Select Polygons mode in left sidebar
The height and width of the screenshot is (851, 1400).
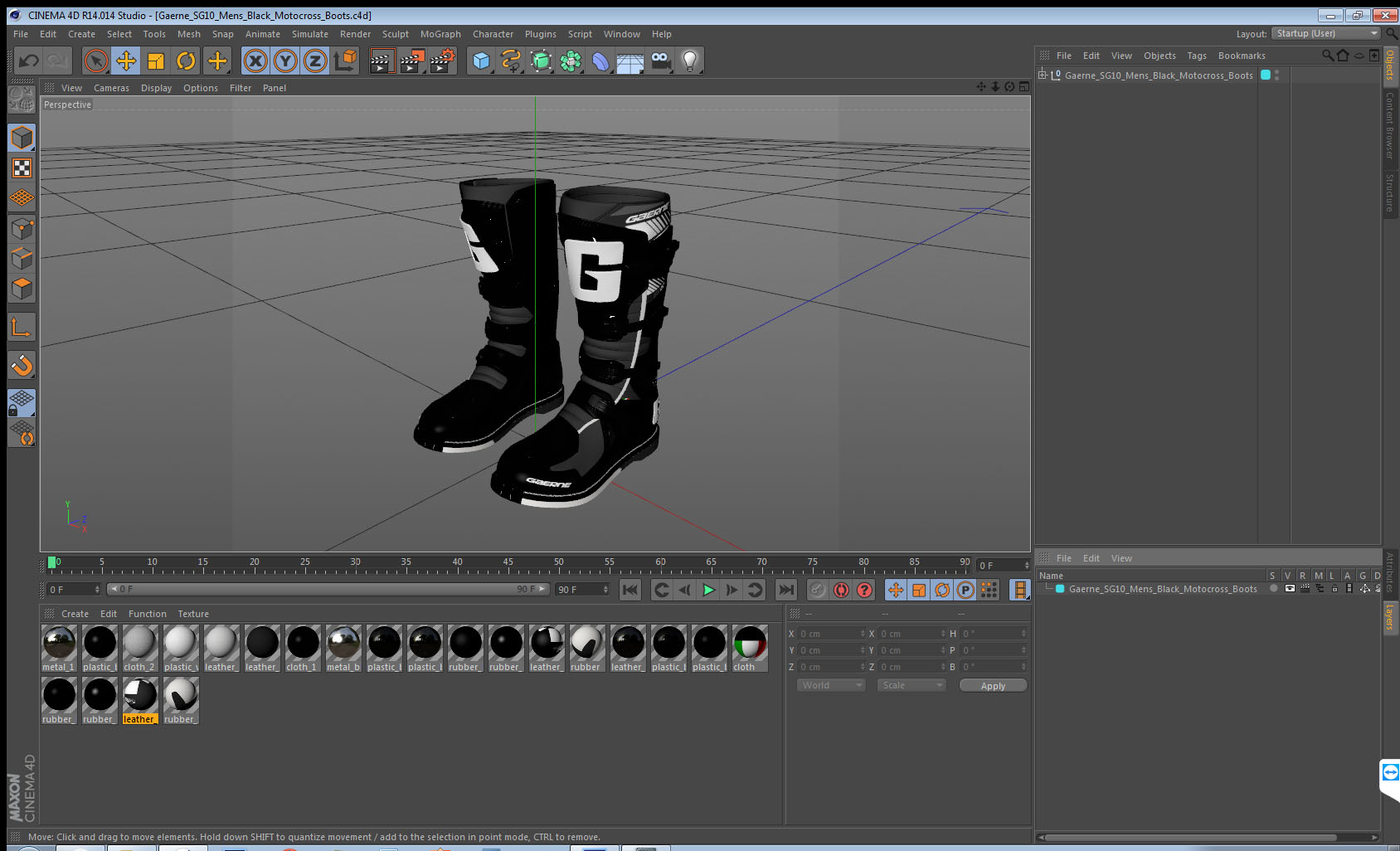pyautogui.click(x=22, y=288)
